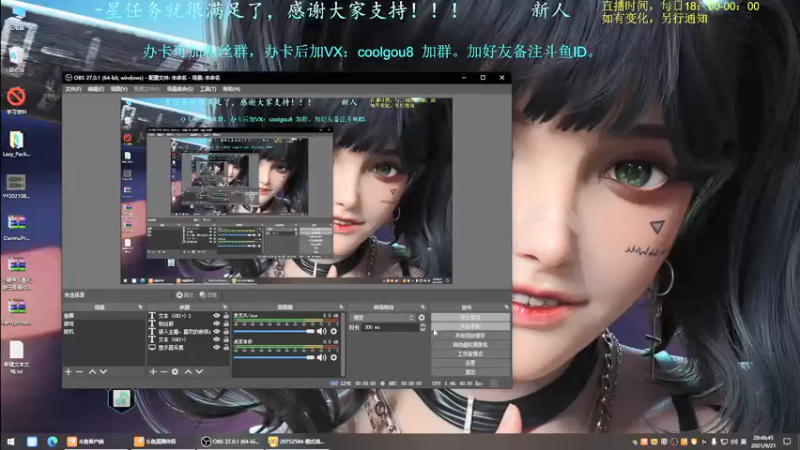Move scene down in Scenes panel
The image size is (800, 450).
[x=103, y=371]
